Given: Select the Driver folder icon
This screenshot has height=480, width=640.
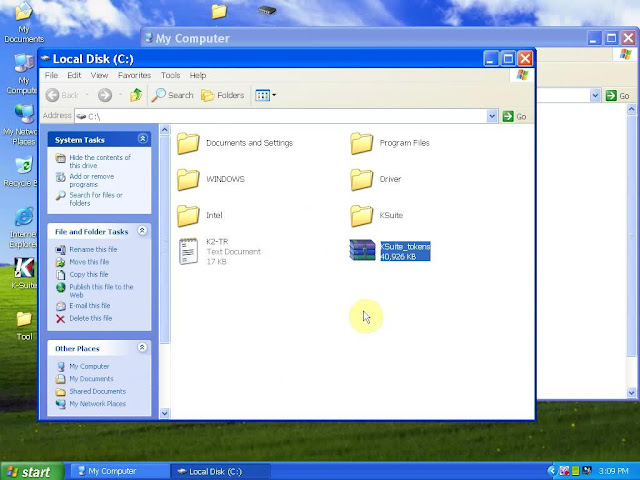Looking at the screenshot, I should (x=362, y=180).
